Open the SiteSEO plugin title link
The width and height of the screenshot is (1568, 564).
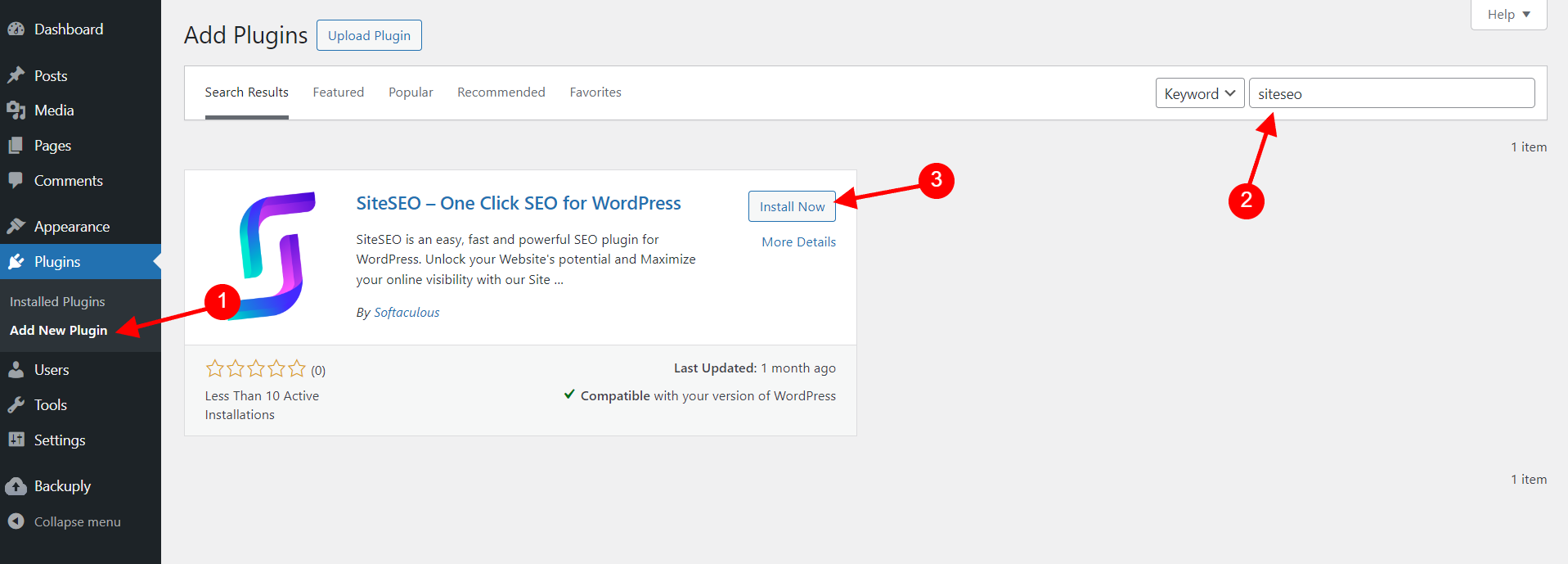click(x=519, y=203)
